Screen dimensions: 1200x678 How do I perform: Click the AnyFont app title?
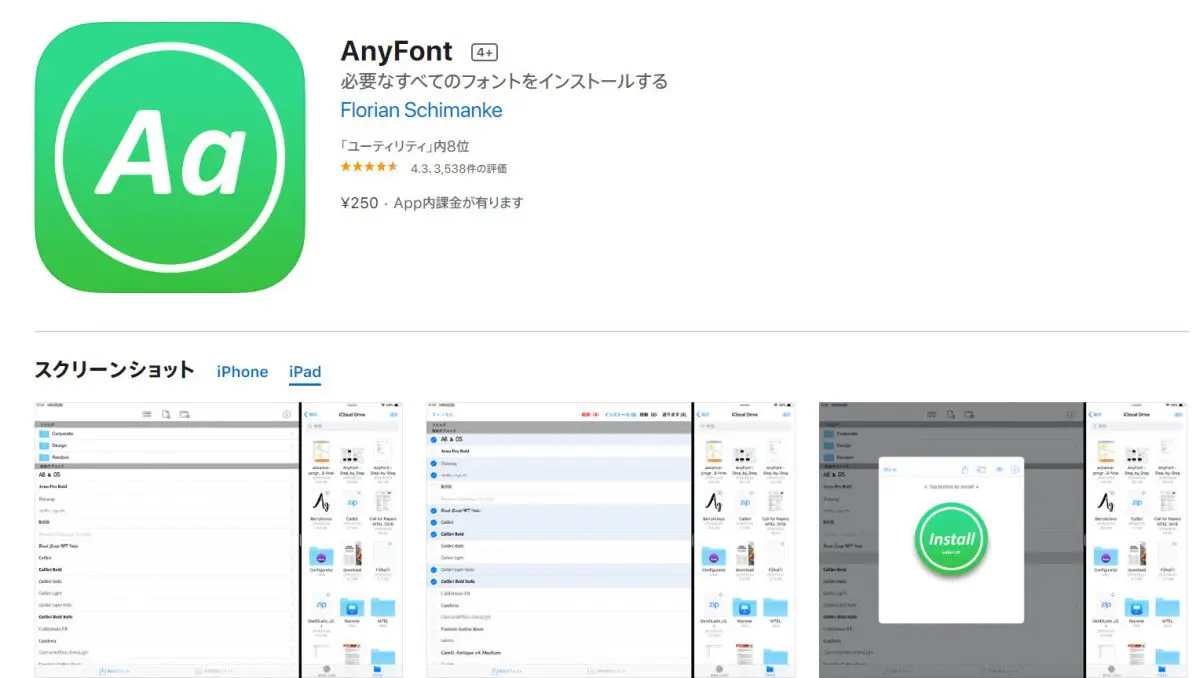coord(397,51)
